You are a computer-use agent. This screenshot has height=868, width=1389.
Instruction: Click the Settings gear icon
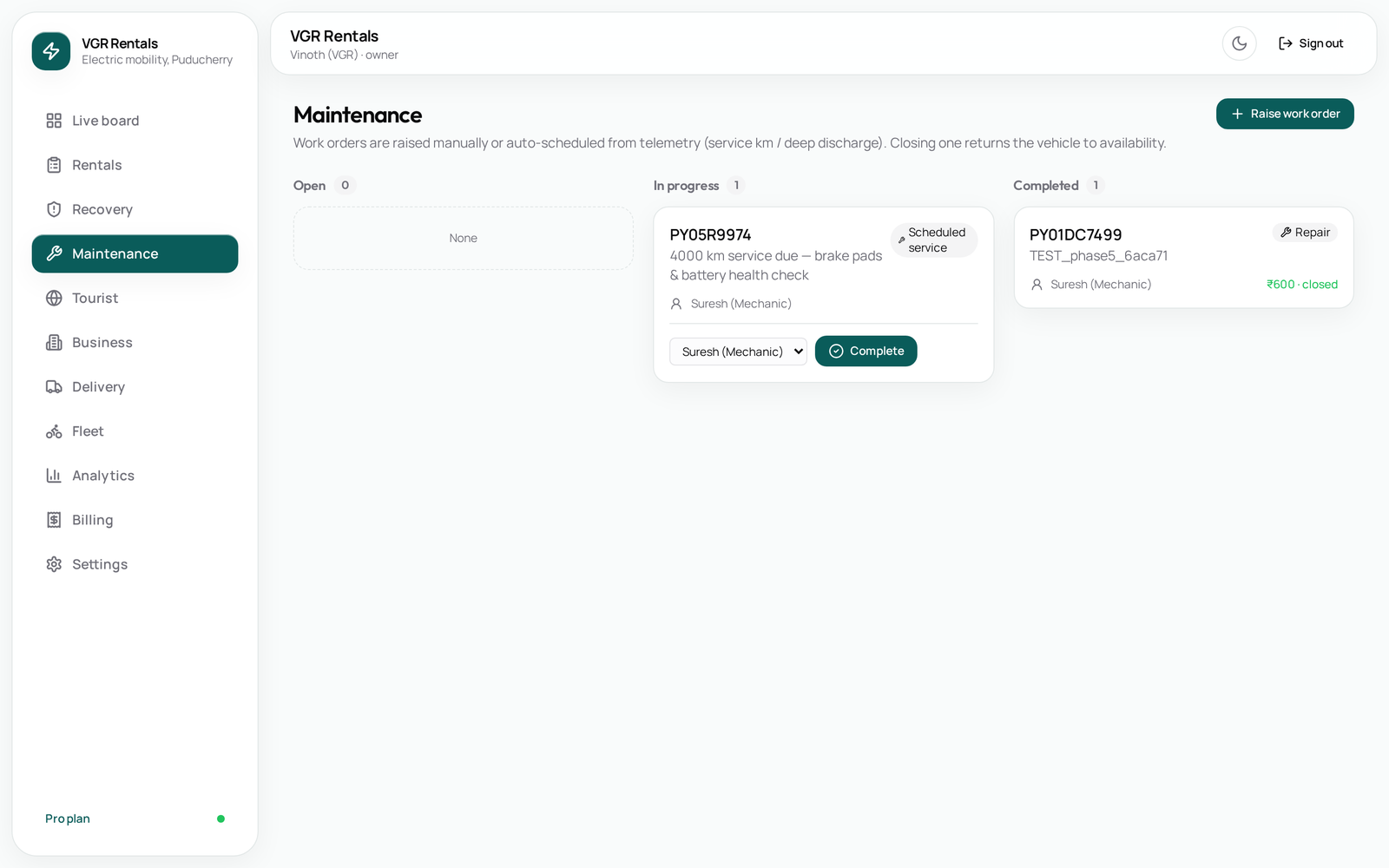(54, 564)
